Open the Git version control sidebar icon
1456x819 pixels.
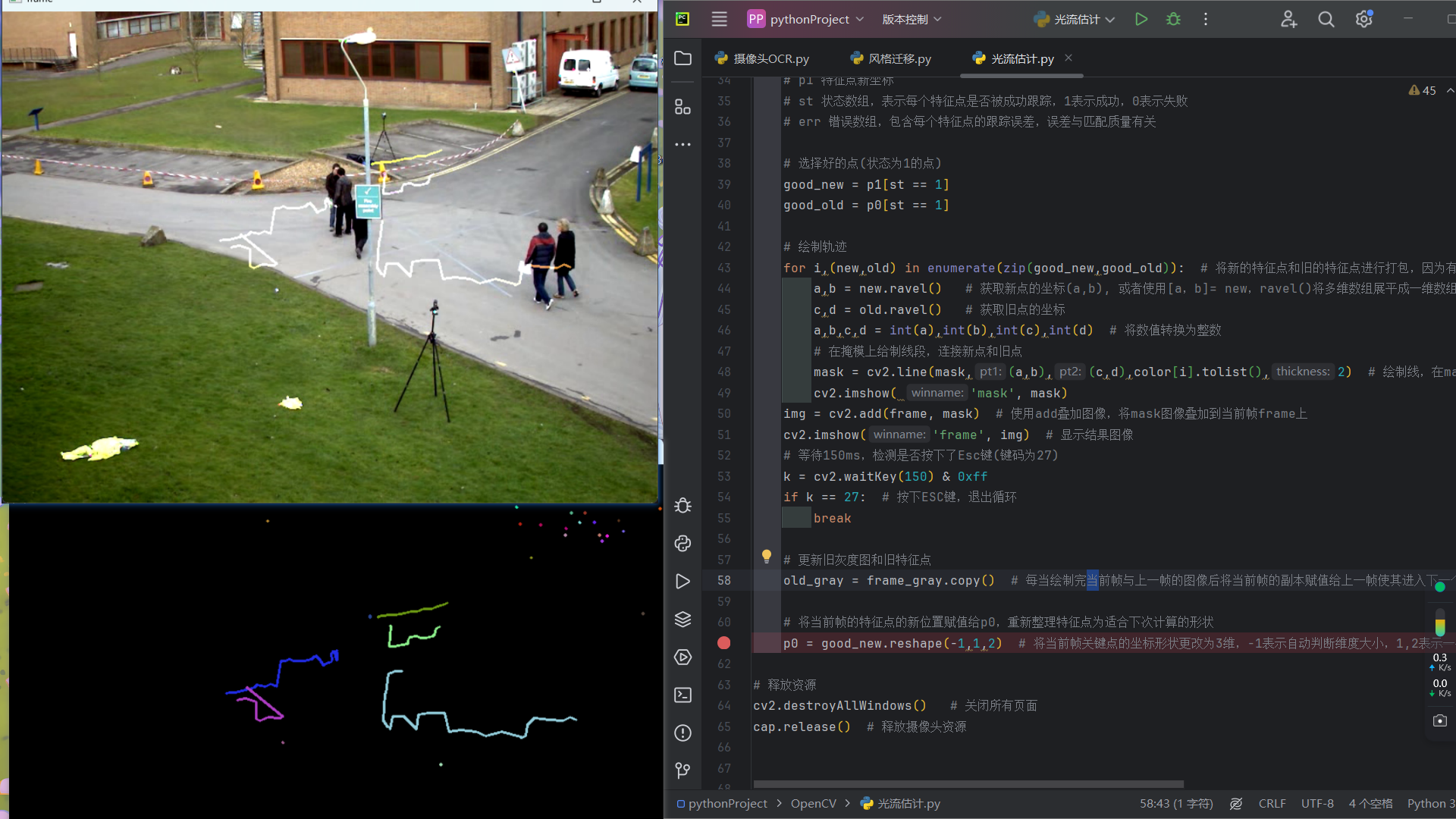point(682,770)
